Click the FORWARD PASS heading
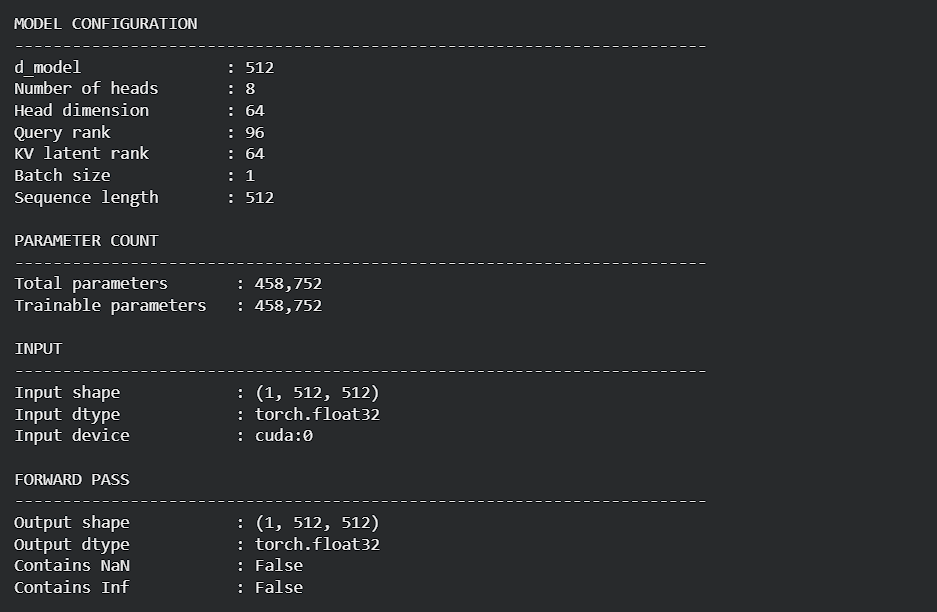The width and height of the screenshot is (937, 612). 72,480
